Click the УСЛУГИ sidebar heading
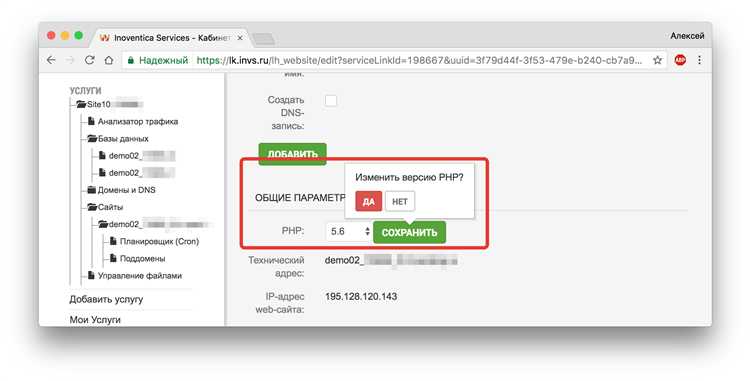The image size is (750, 381). tap(86, 90)
